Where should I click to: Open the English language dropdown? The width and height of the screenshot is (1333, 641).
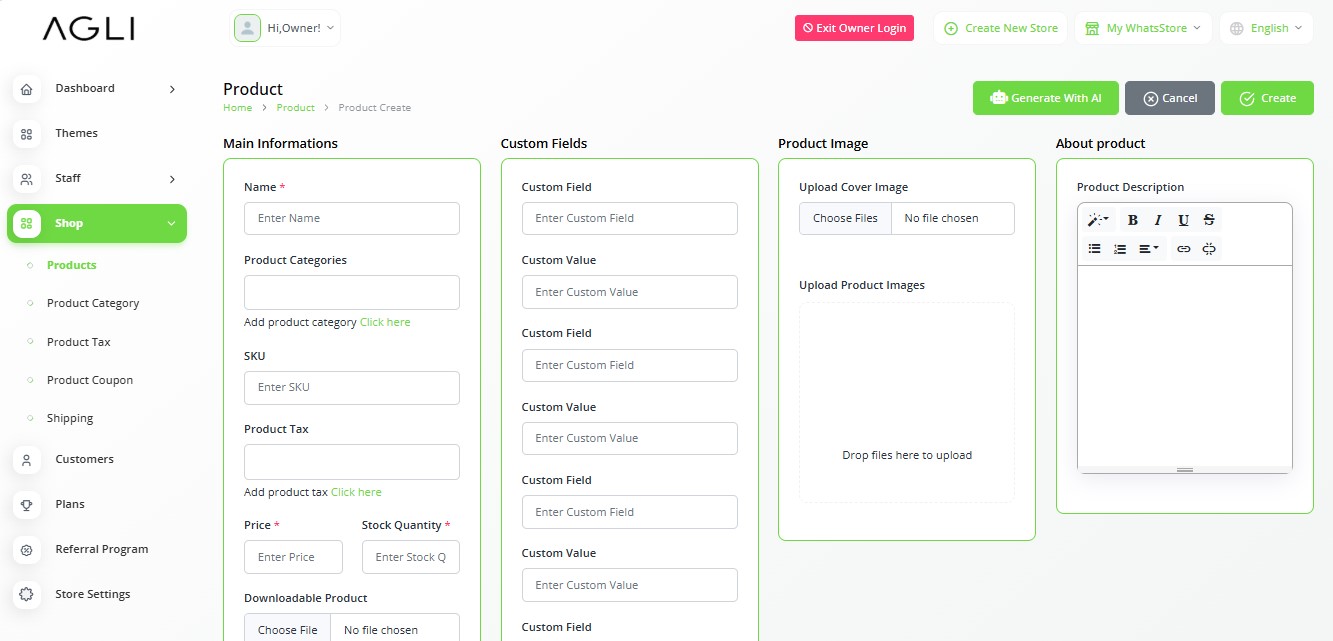click(1266, 28)
